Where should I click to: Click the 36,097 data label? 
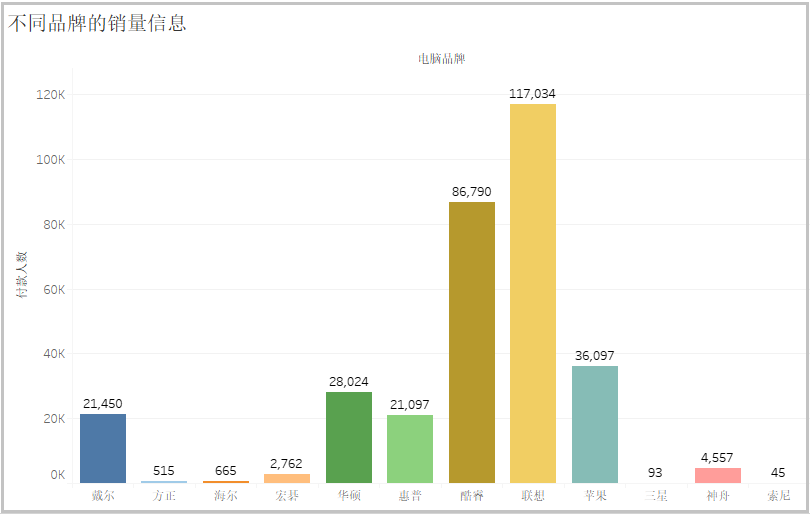tap(595, 356)
